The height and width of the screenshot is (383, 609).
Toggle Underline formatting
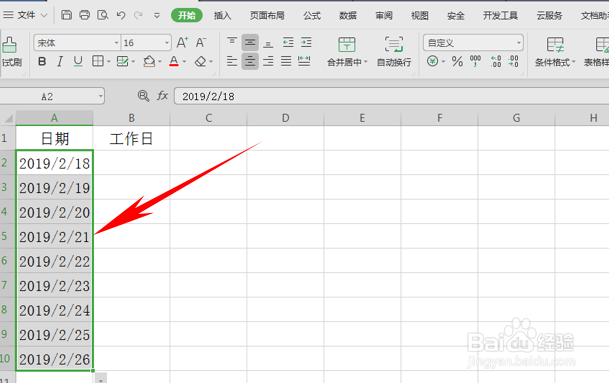point(78,61)
